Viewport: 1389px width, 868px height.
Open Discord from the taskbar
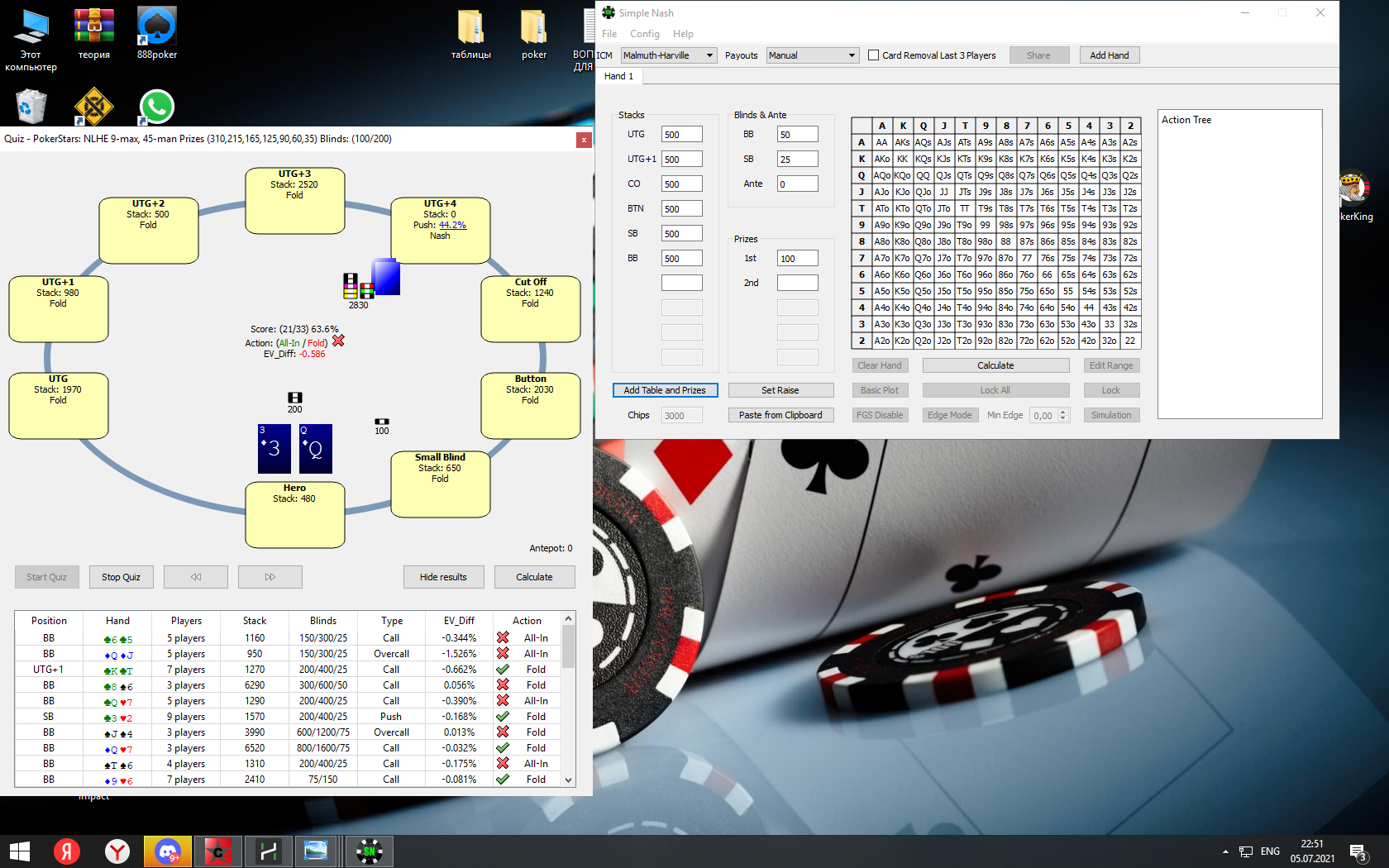168,851
